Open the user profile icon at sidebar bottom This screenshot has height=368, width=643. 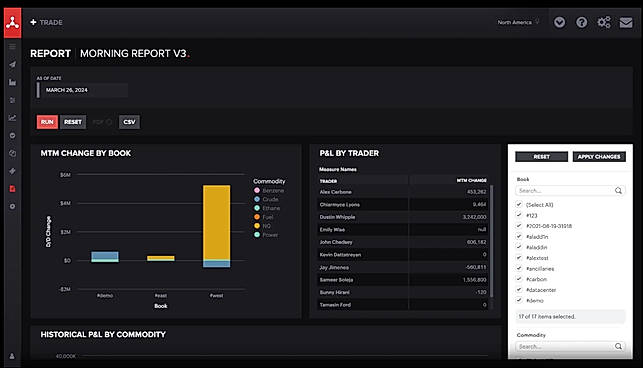pos(12,356)
